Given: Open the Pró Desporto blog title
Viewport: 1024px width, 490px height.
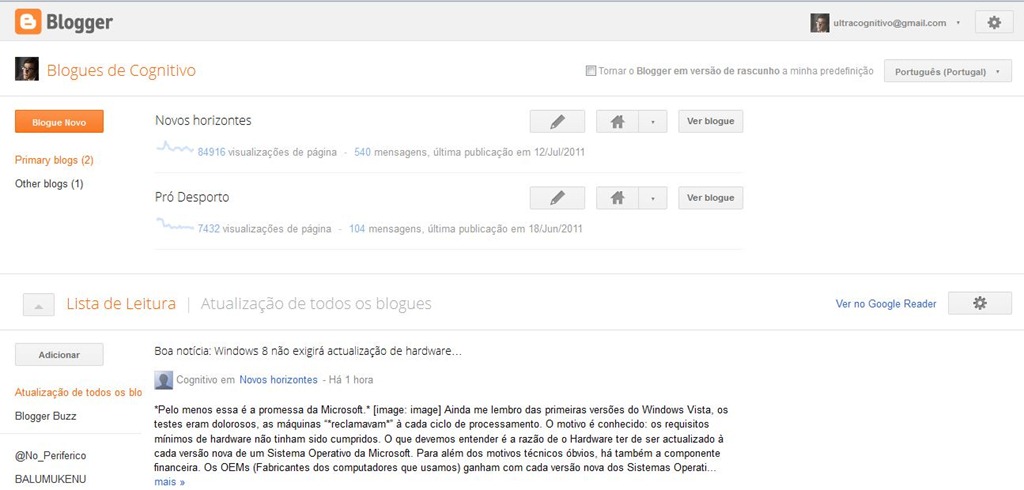Looking at the screenshot, I should click(192, 197).
